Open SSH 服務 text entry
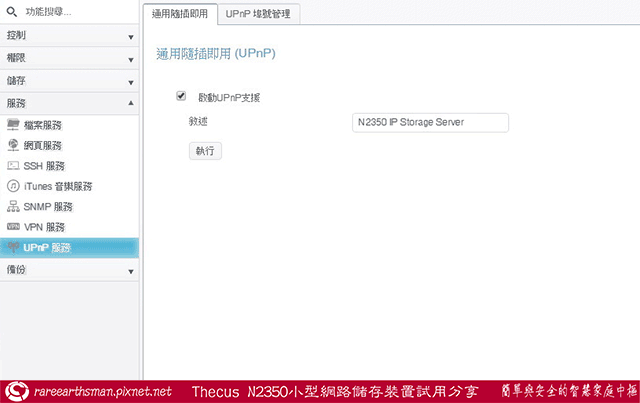The image size is (640, 403). coord(44,166)
